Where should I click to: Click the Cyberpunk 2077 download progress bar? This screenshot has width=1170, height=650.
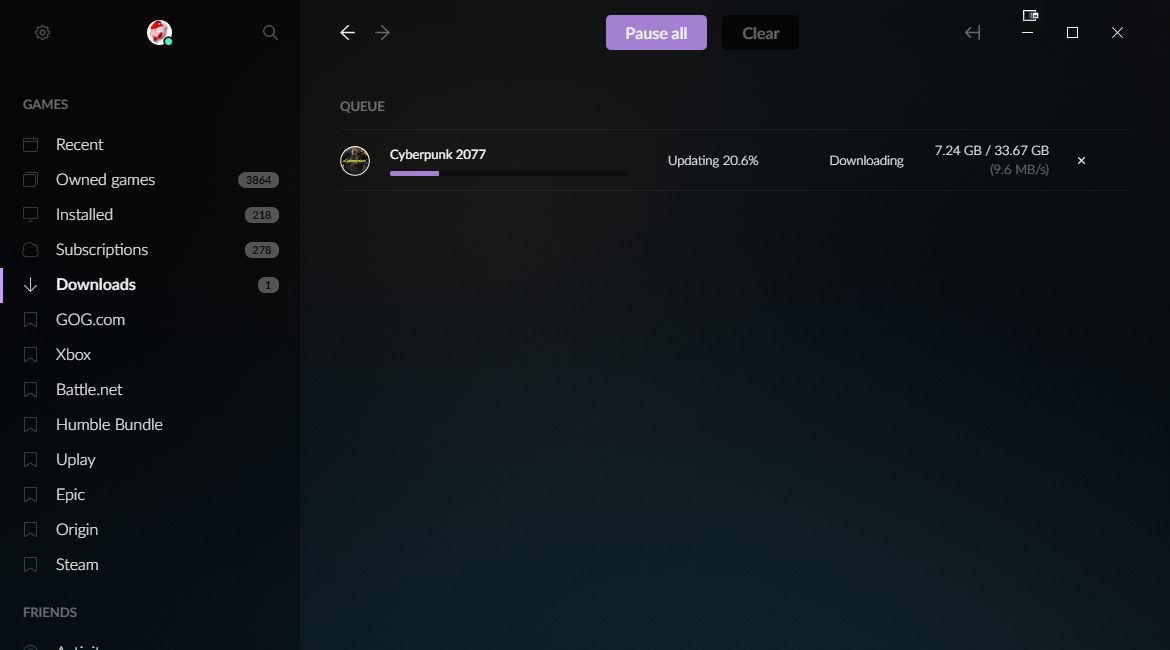click(508, 174)
